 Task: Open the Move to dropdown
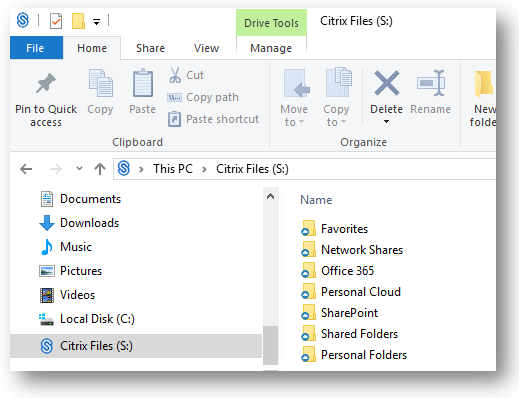pyautogui.click(x=294, y=115)
